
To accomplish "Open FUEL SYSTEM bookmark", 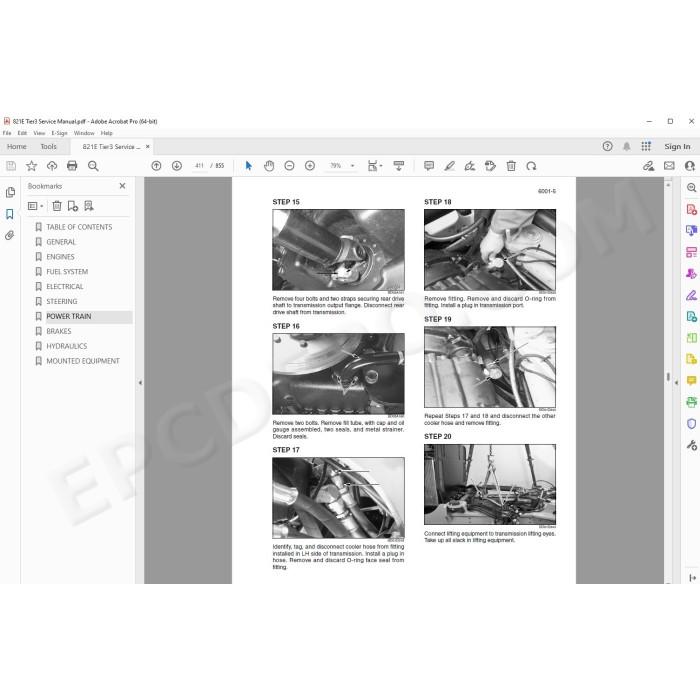I will click(x=67, y=271).
